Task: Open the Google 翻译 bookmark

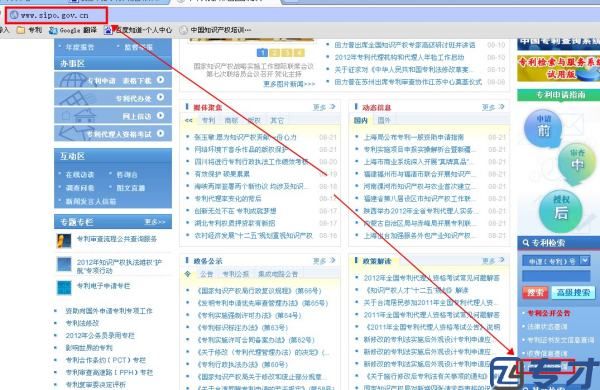Action: (73, 30)
